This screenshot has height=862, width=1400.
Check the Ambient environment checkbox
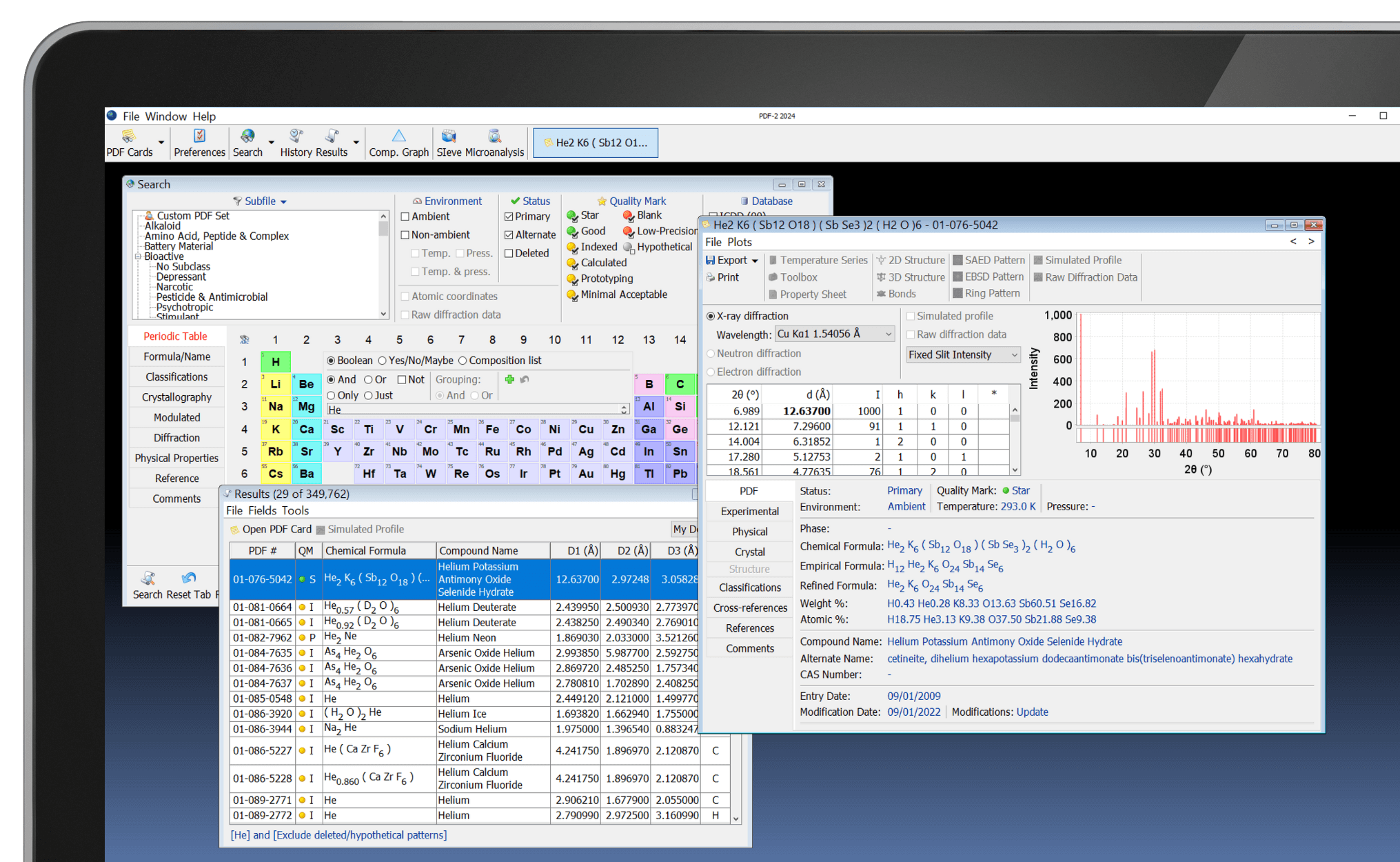pos(405,217)
